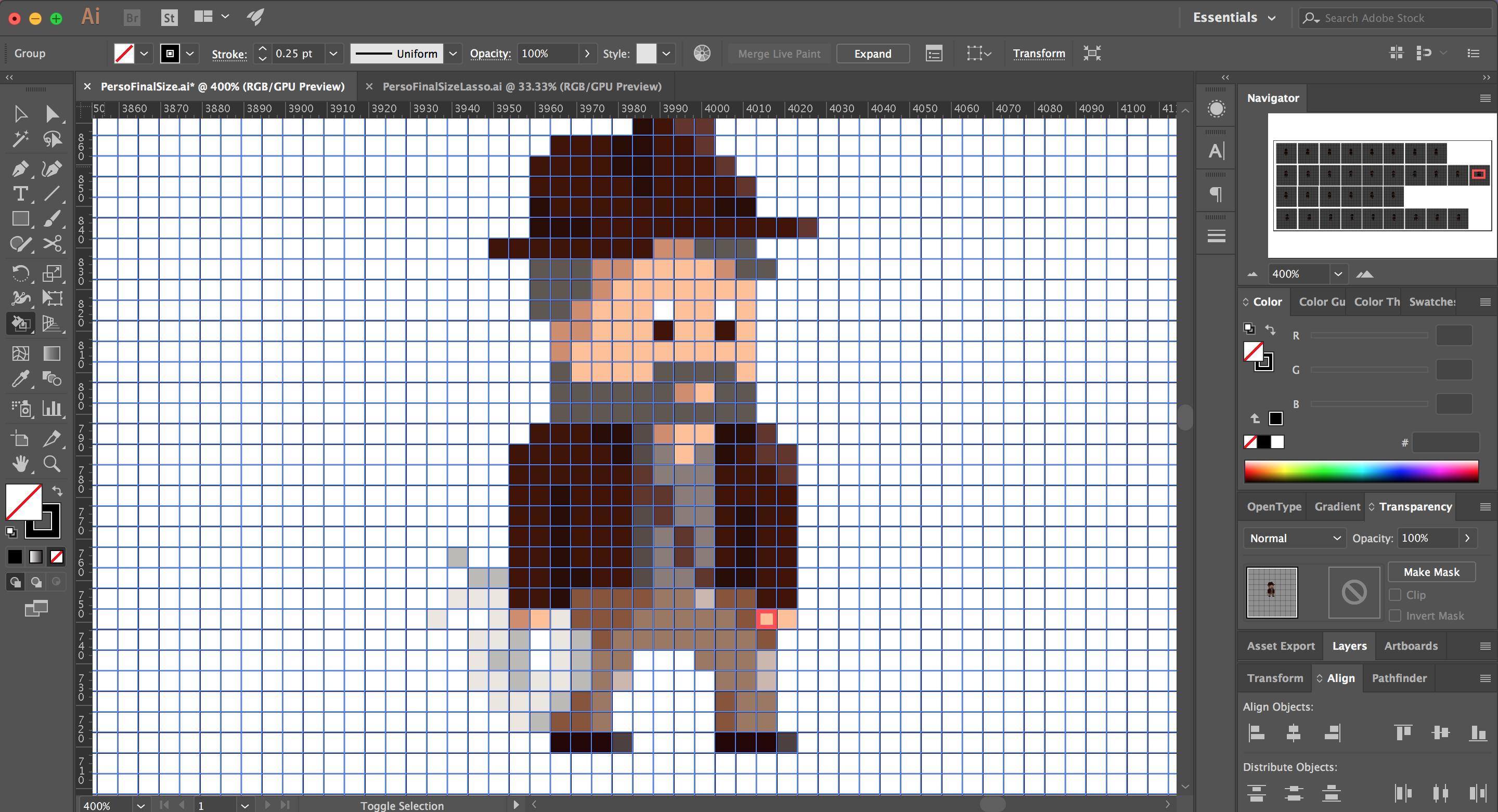Swap fill and stroke colors

click(57, 491)
